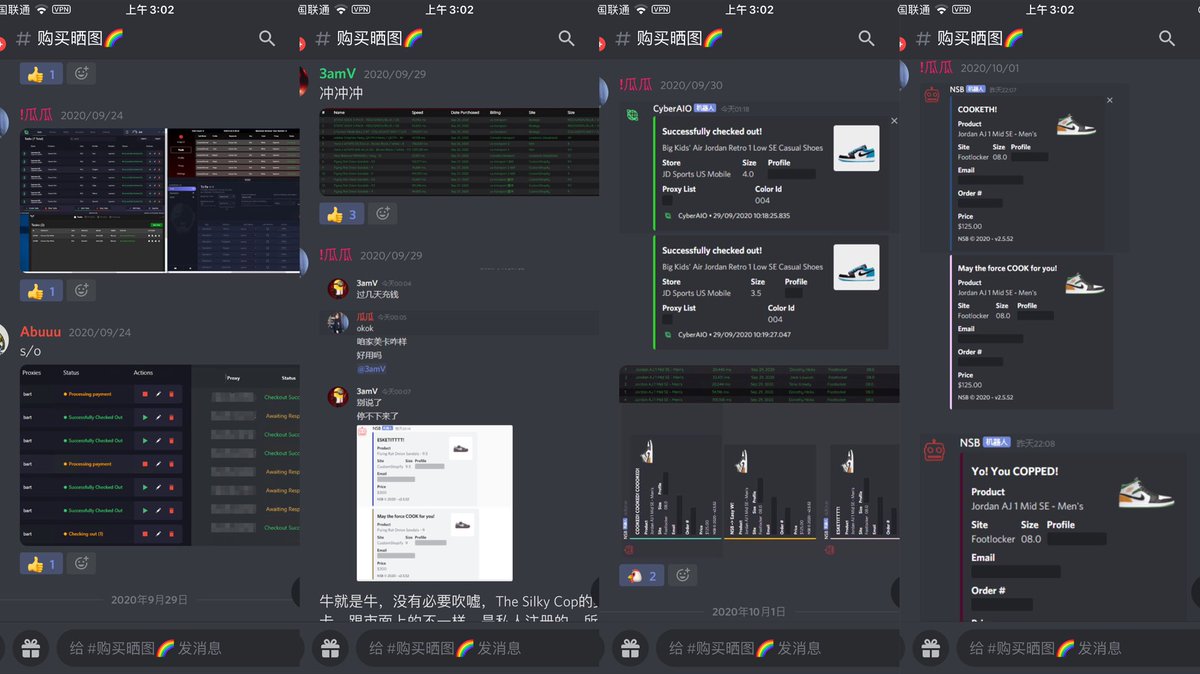
Task: Select the 冲冲冲 message text
Action: [341, 93]
